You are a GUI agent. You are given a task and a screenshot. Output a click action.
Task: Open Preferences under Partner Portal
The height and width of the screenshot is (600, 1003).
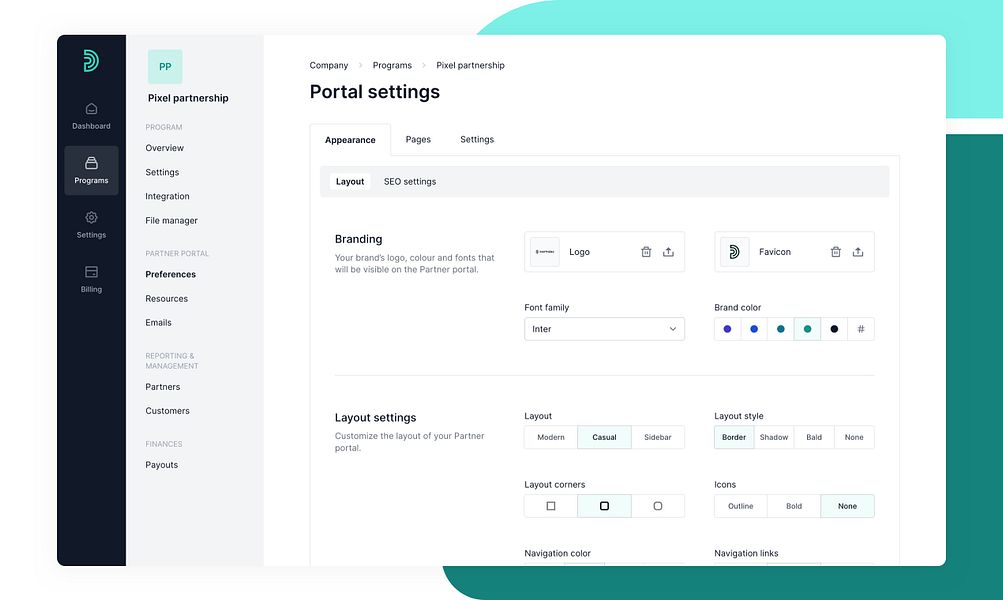(x=171, y=274)
